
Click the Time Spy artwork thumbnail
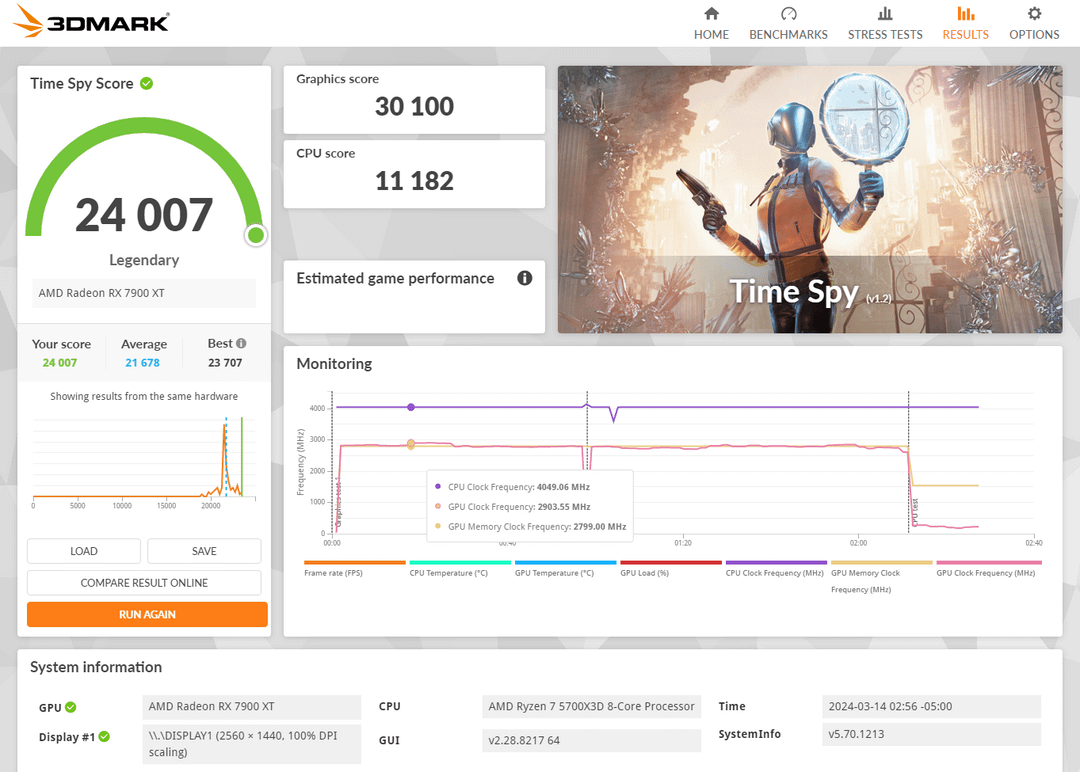[x=810, y=200]
